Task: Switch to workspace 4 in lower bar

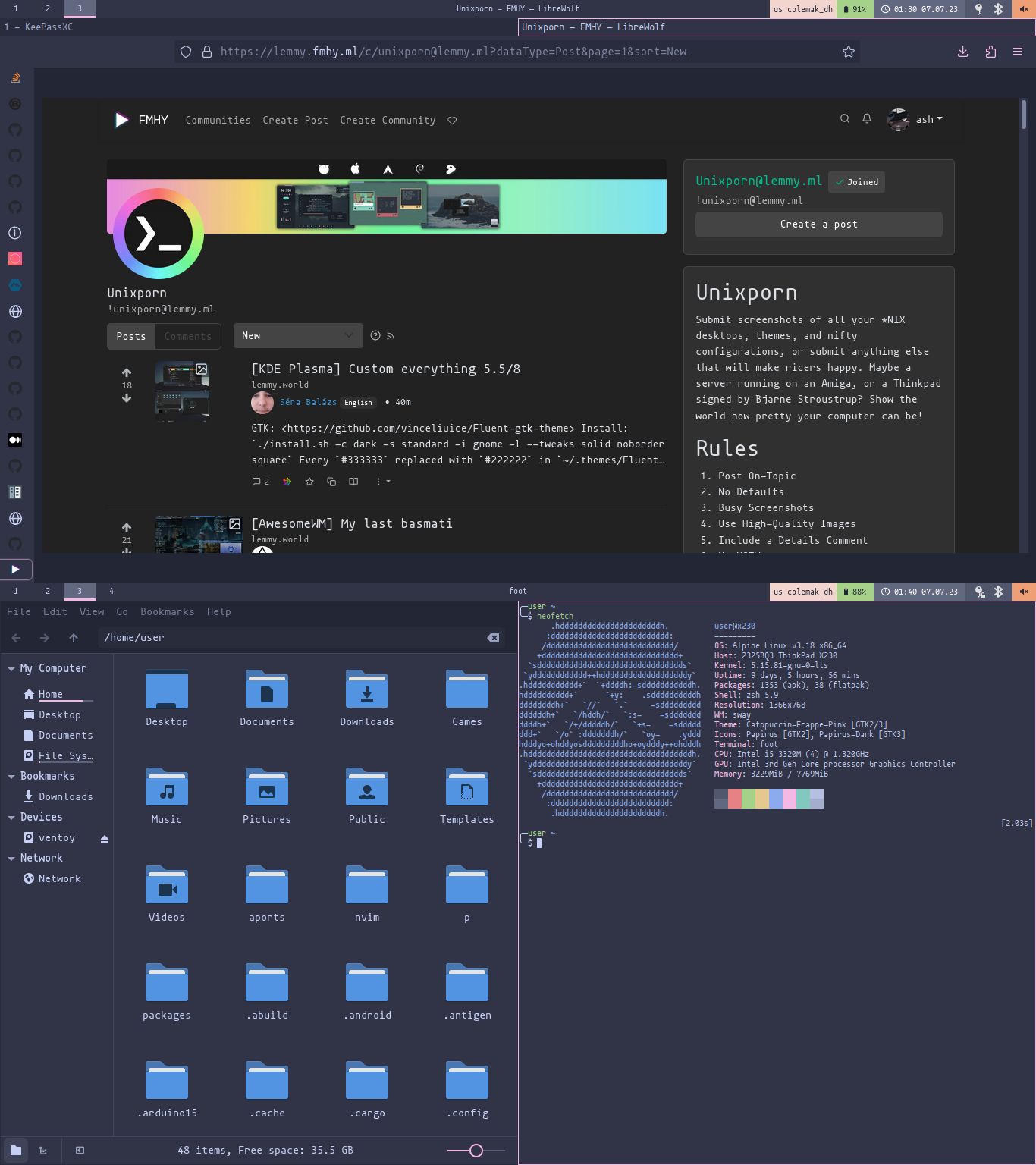Action: [x=111, y=591]
